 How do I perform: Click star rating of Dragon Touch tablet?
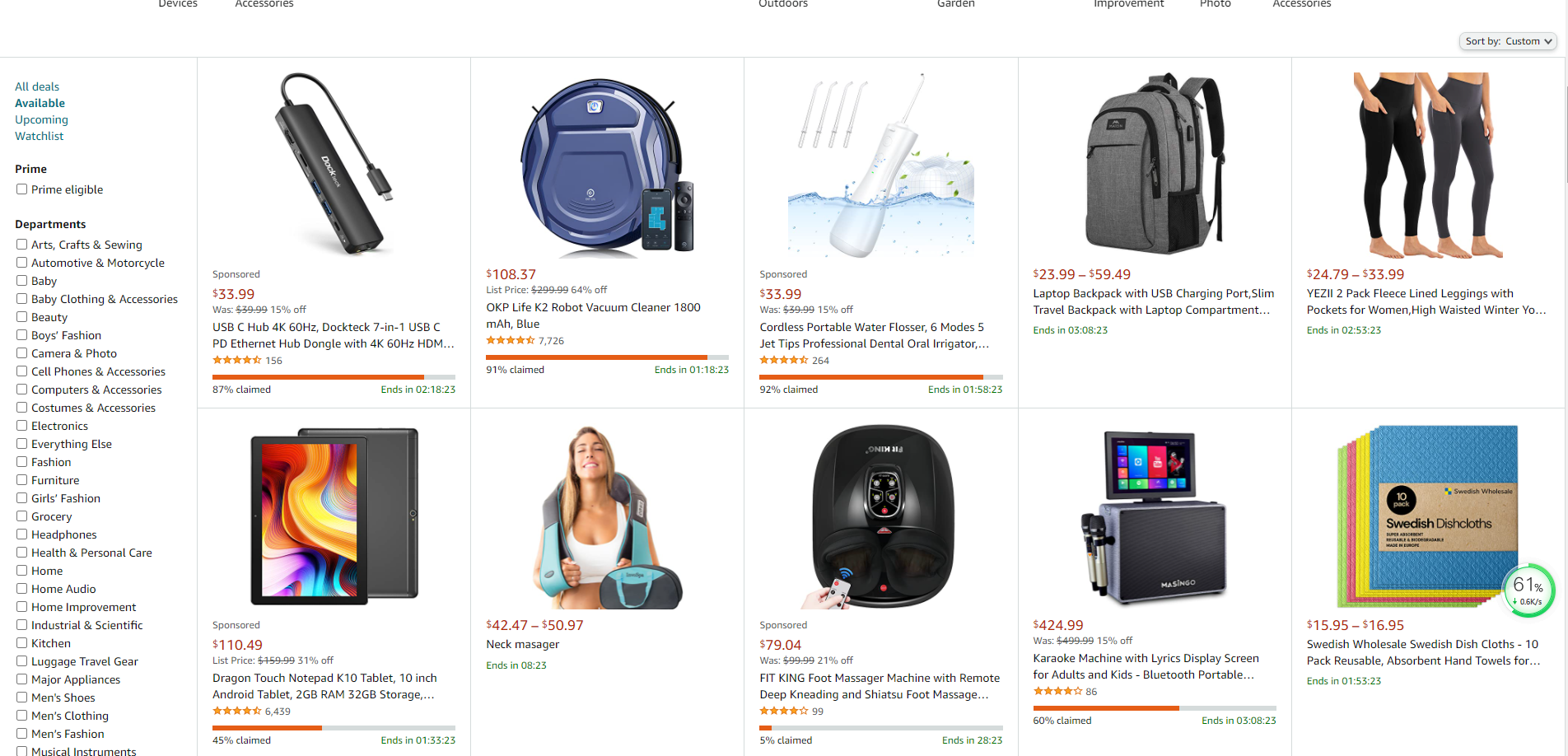[236, 711]
